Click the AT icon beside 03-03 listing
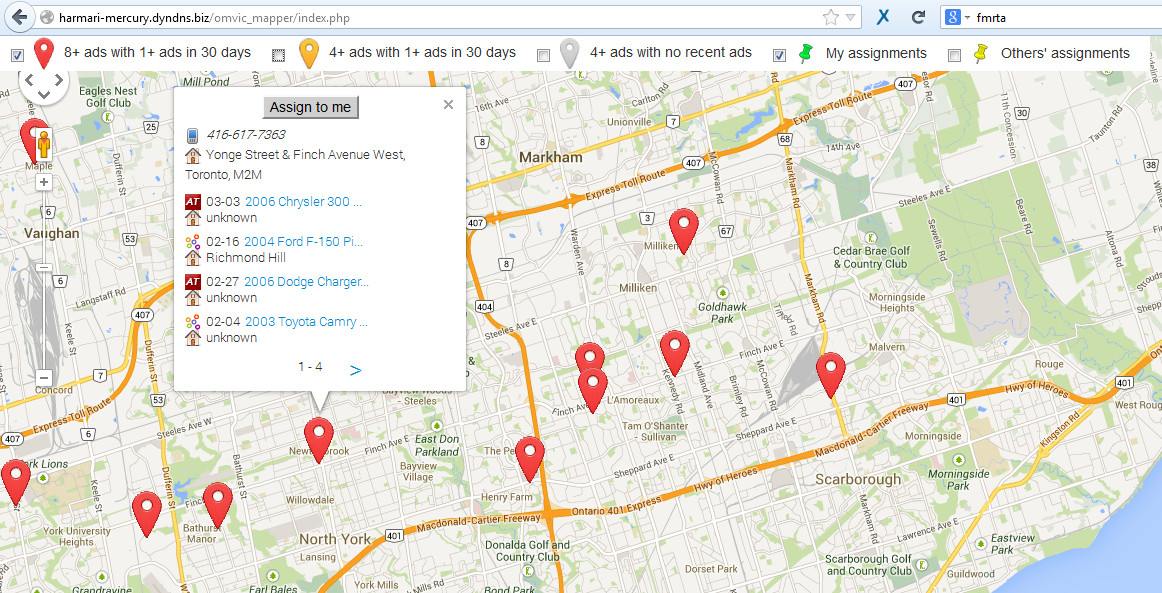 point(193,202)
